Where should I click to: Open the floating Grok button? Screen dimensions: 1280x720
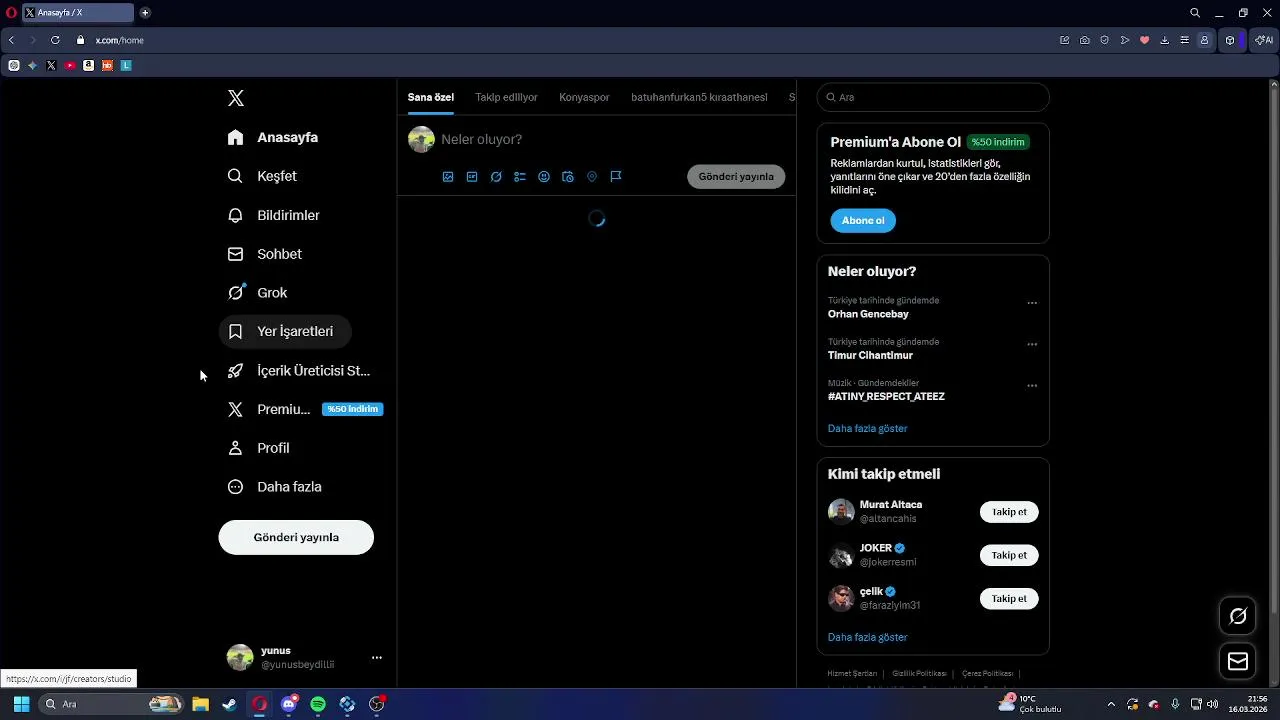[1238, 616]
